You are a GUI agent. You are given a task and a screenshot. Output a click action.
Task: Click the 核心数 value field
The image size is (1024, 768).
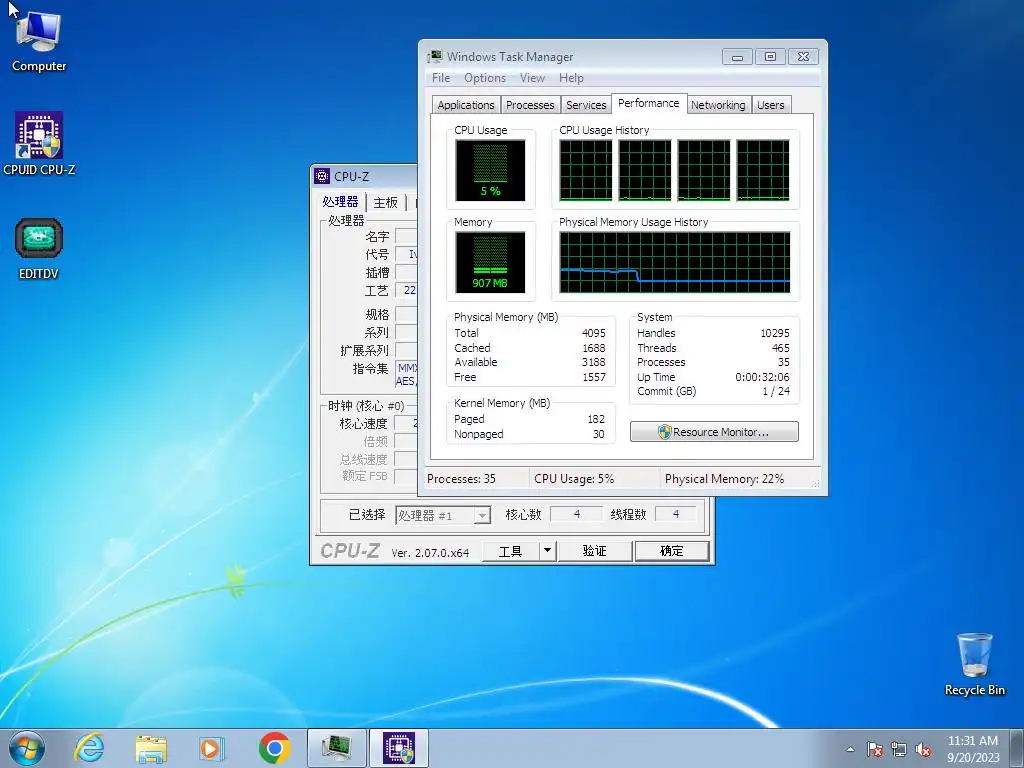tap(577, 515)
